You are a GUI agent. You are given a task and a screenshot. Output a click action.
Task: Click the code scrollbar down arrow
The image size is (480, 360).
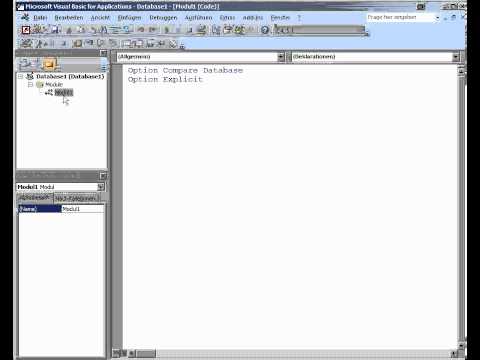[462, 346]
